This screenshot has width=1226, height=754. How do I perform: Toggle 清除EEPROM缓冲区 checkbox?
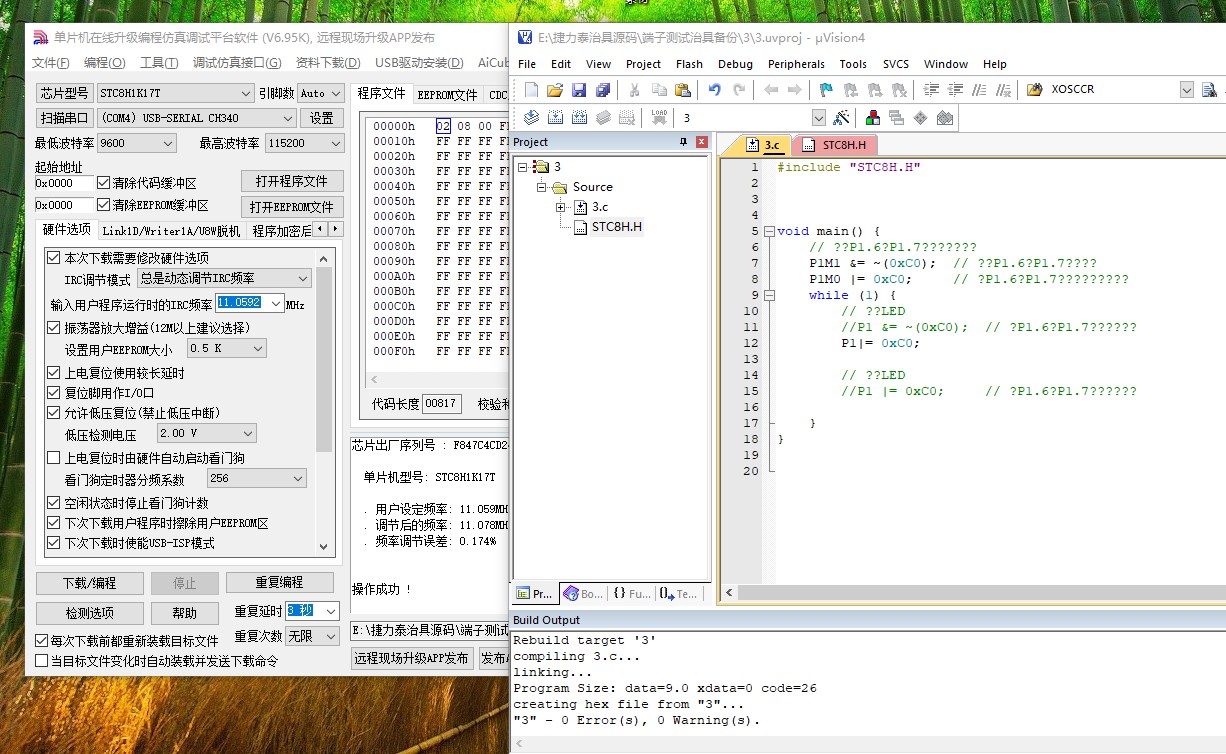point(104,205)
